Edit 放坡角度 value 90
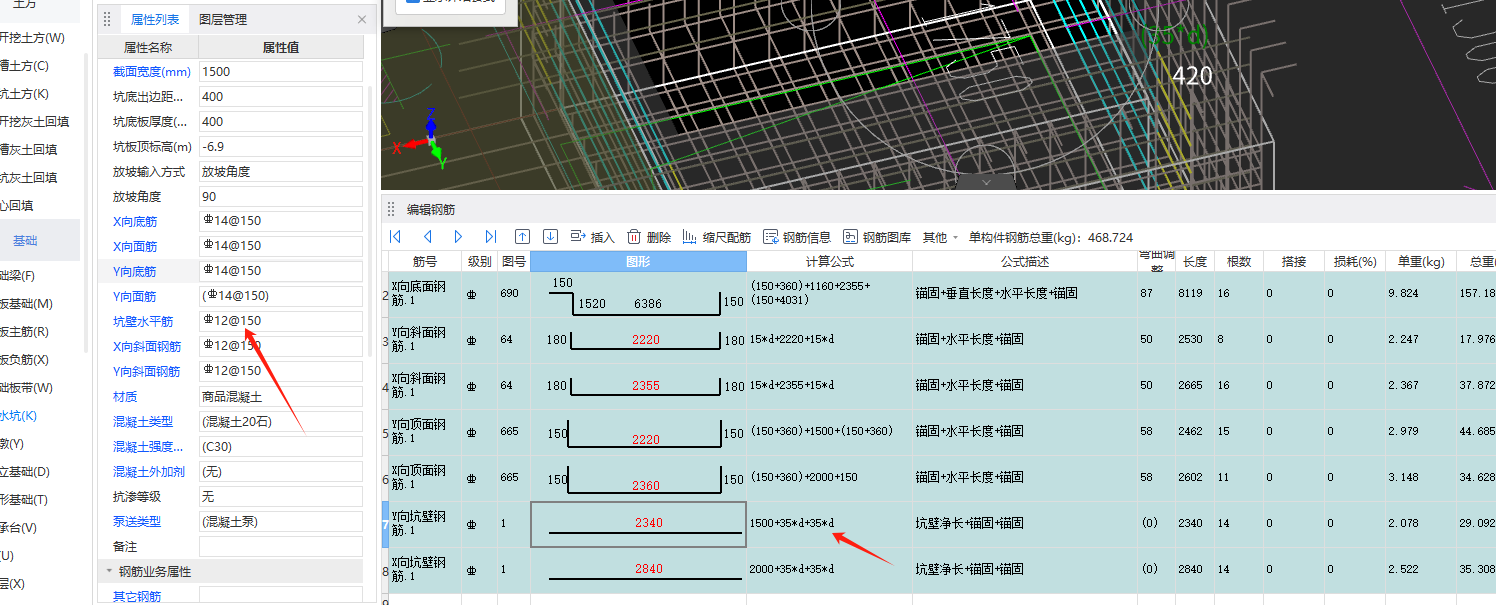 click(281, 196)
